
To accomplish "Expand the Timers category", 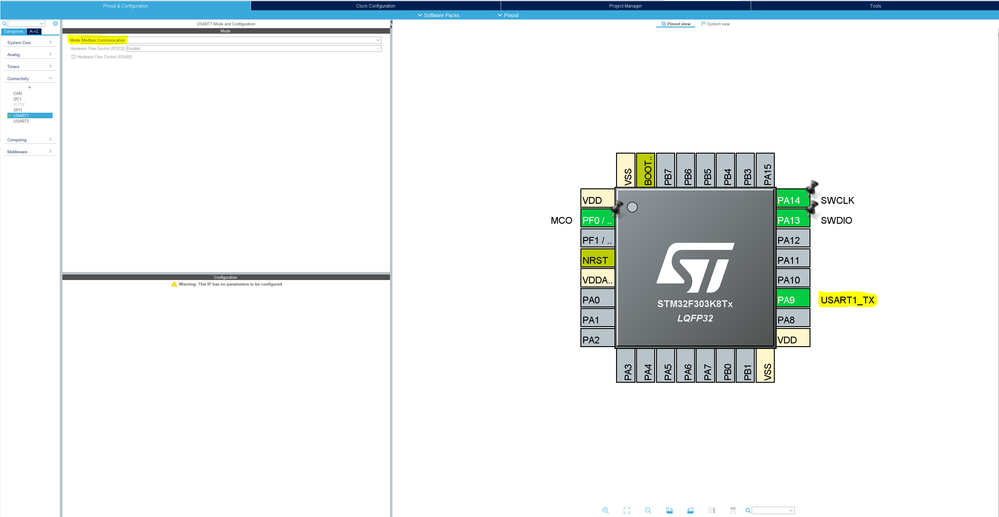I will (29, 67).
